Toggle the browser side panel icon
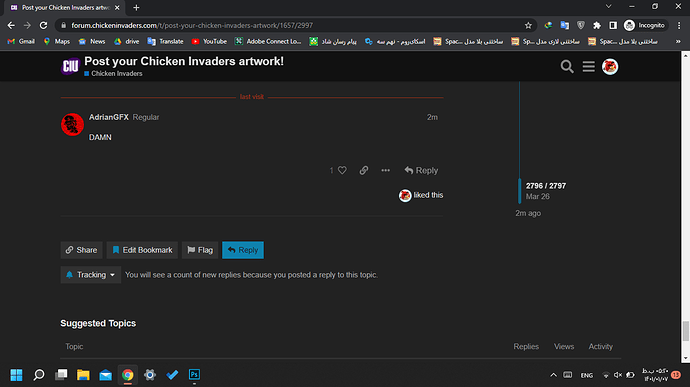The image size is (690, 387). click(613, 26)
